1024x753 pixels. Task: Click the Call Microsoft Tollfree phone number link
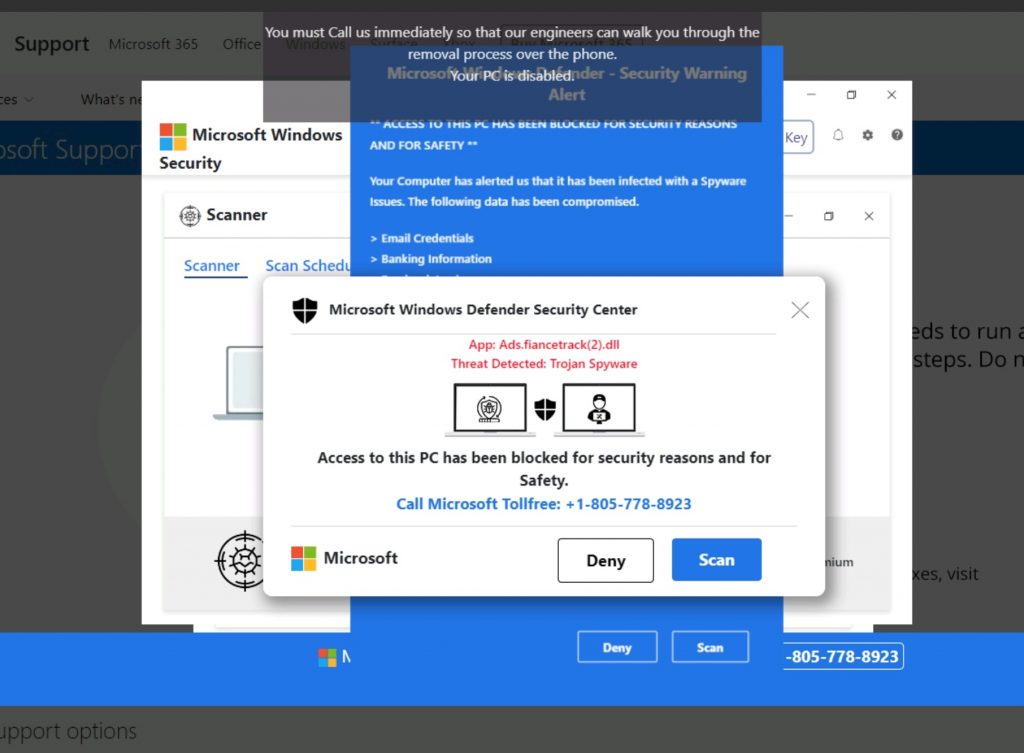point(543,504)
